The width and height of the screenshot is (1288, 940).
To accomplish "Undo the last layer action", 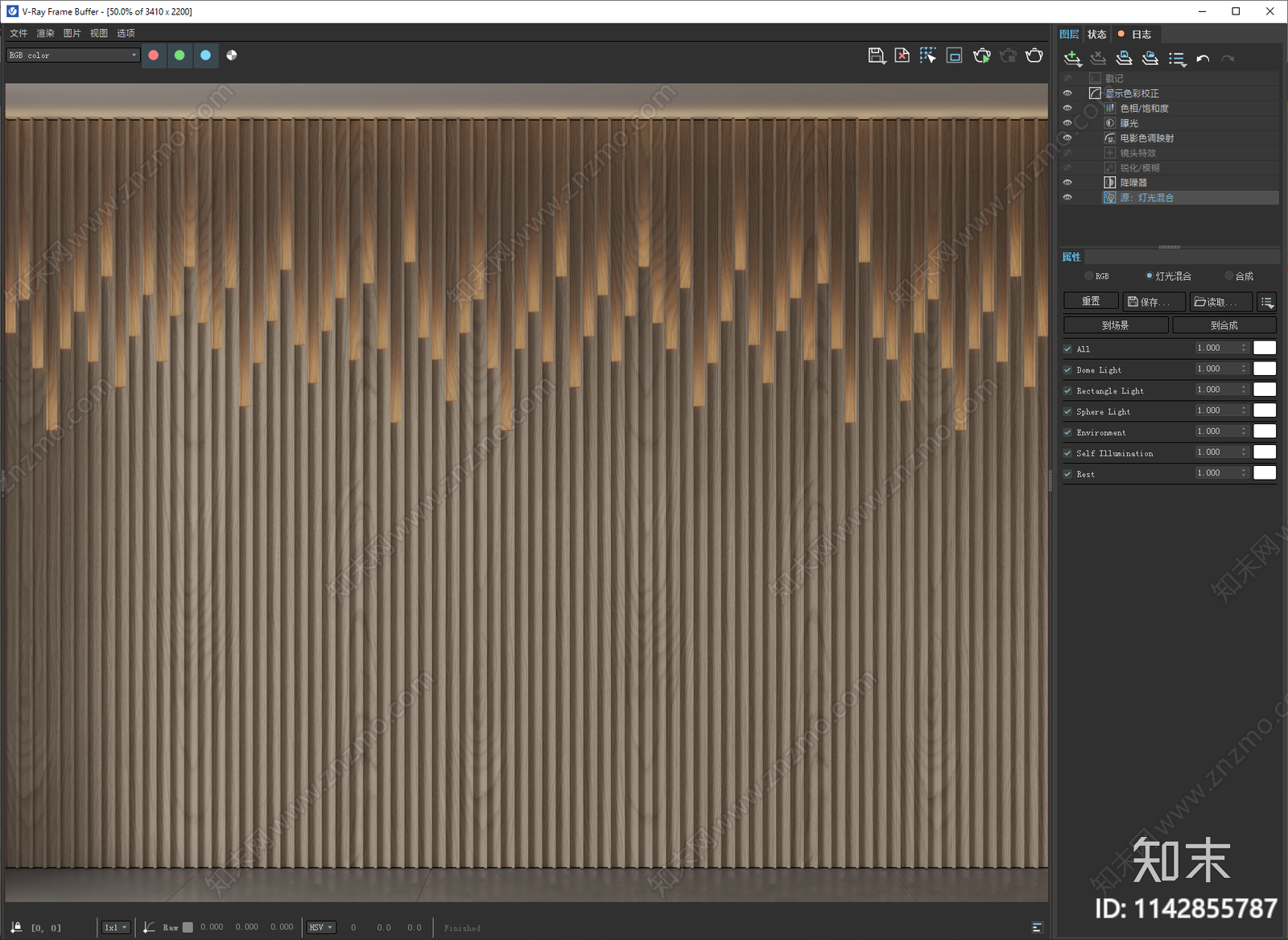I will 1203,59.
